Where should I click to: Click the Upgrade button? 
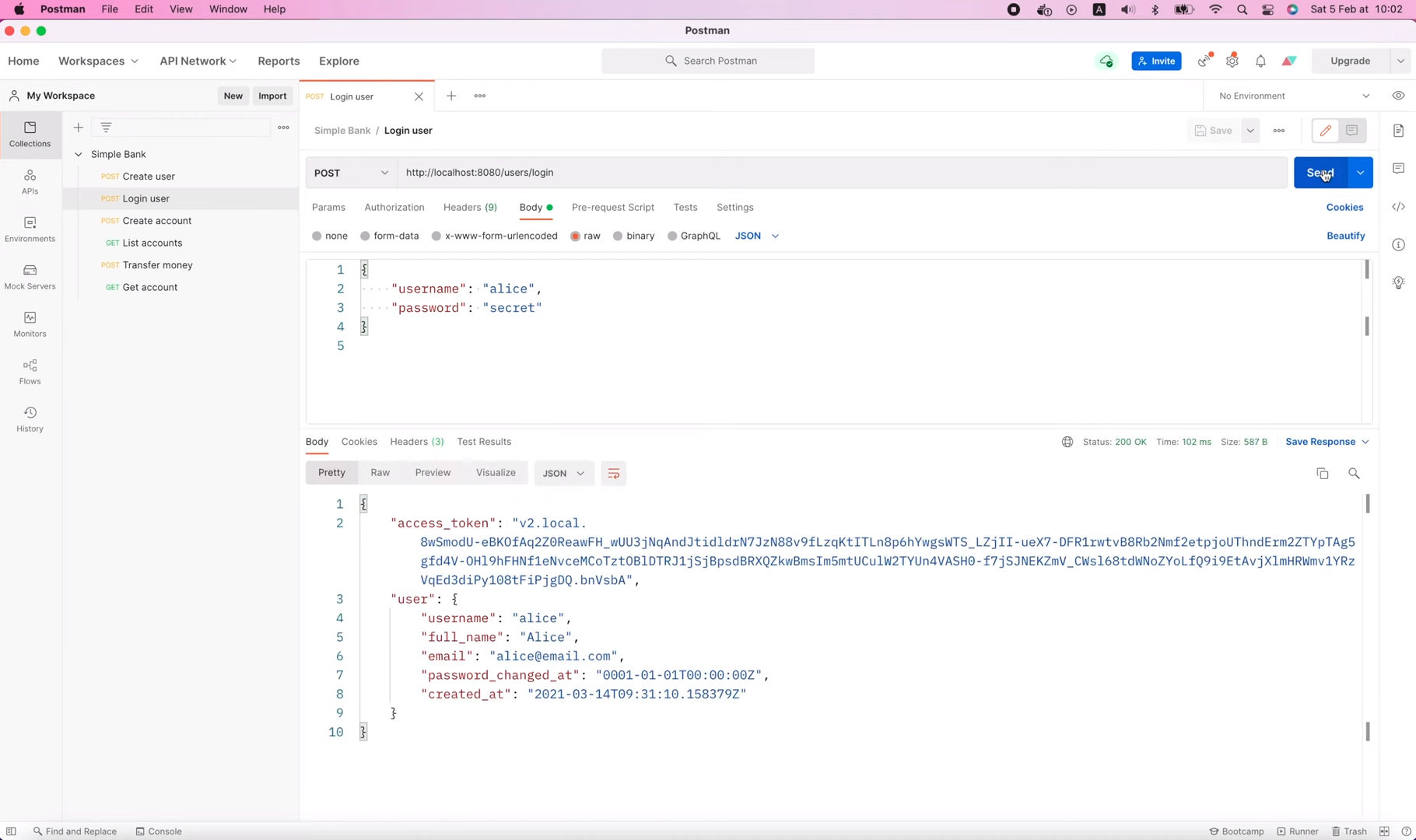[x=1351, y=61]
